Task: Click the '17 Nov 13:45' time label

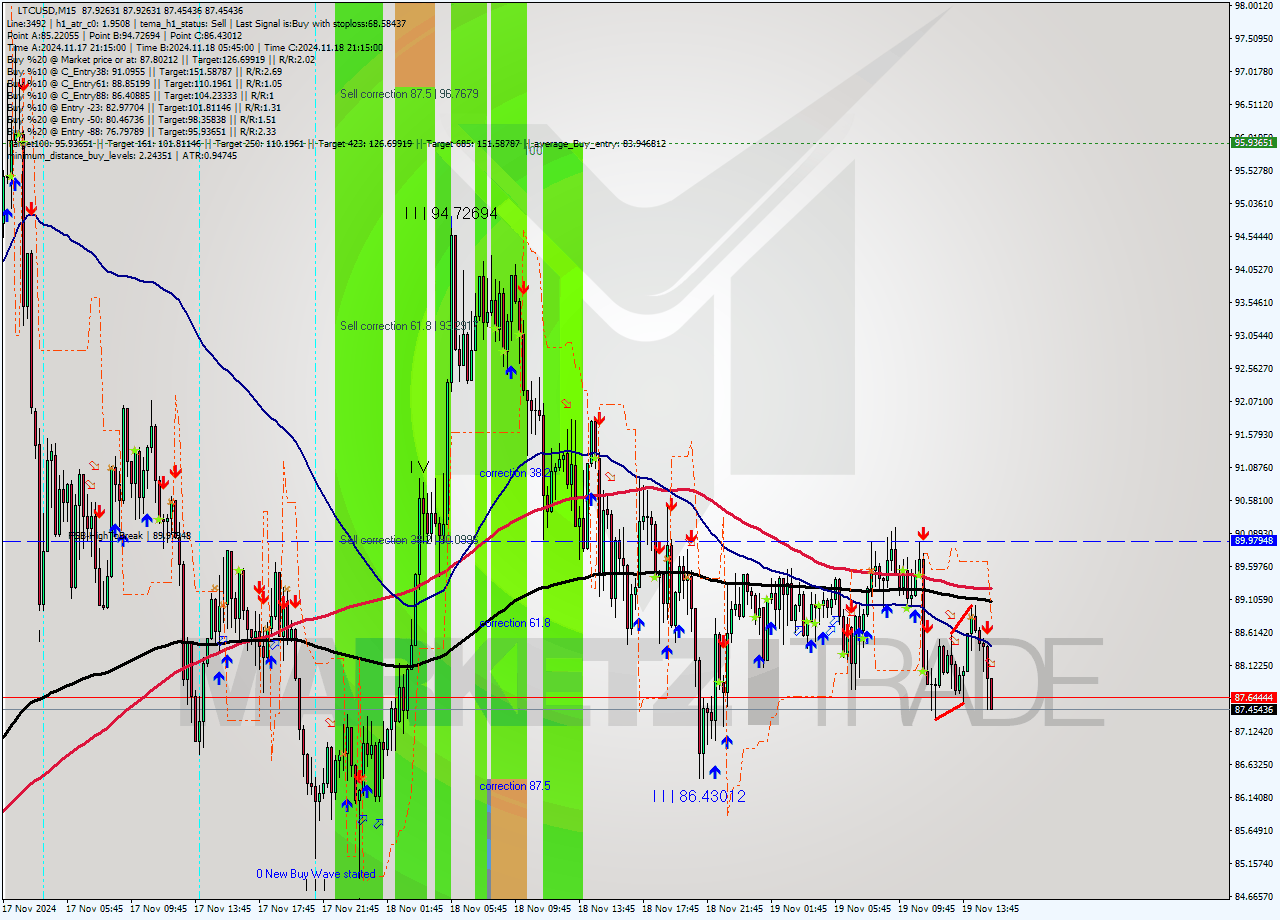Action: click(222, 909)
